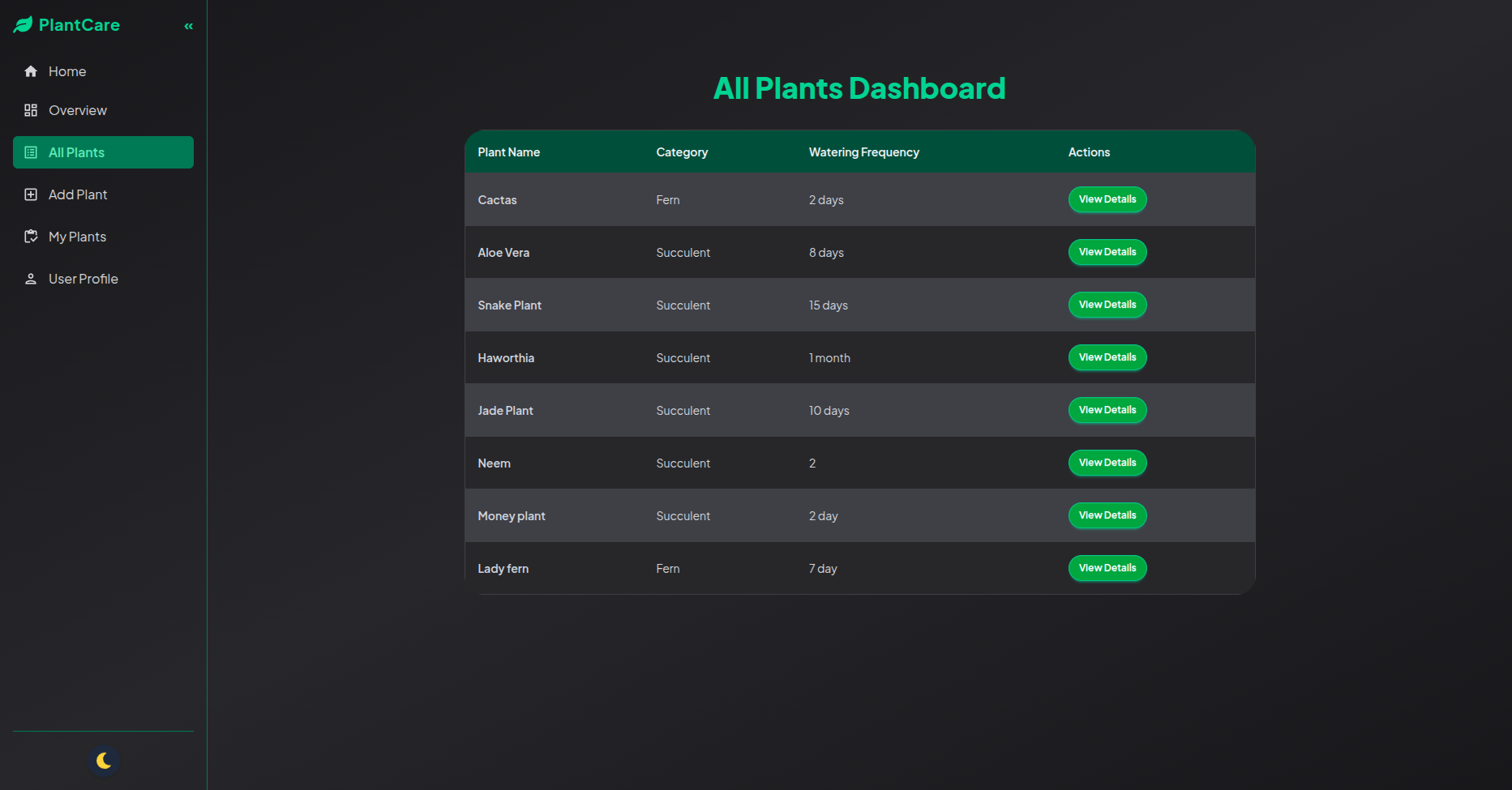
Task: Open Snake Plant details
Action: (1107, 305)
